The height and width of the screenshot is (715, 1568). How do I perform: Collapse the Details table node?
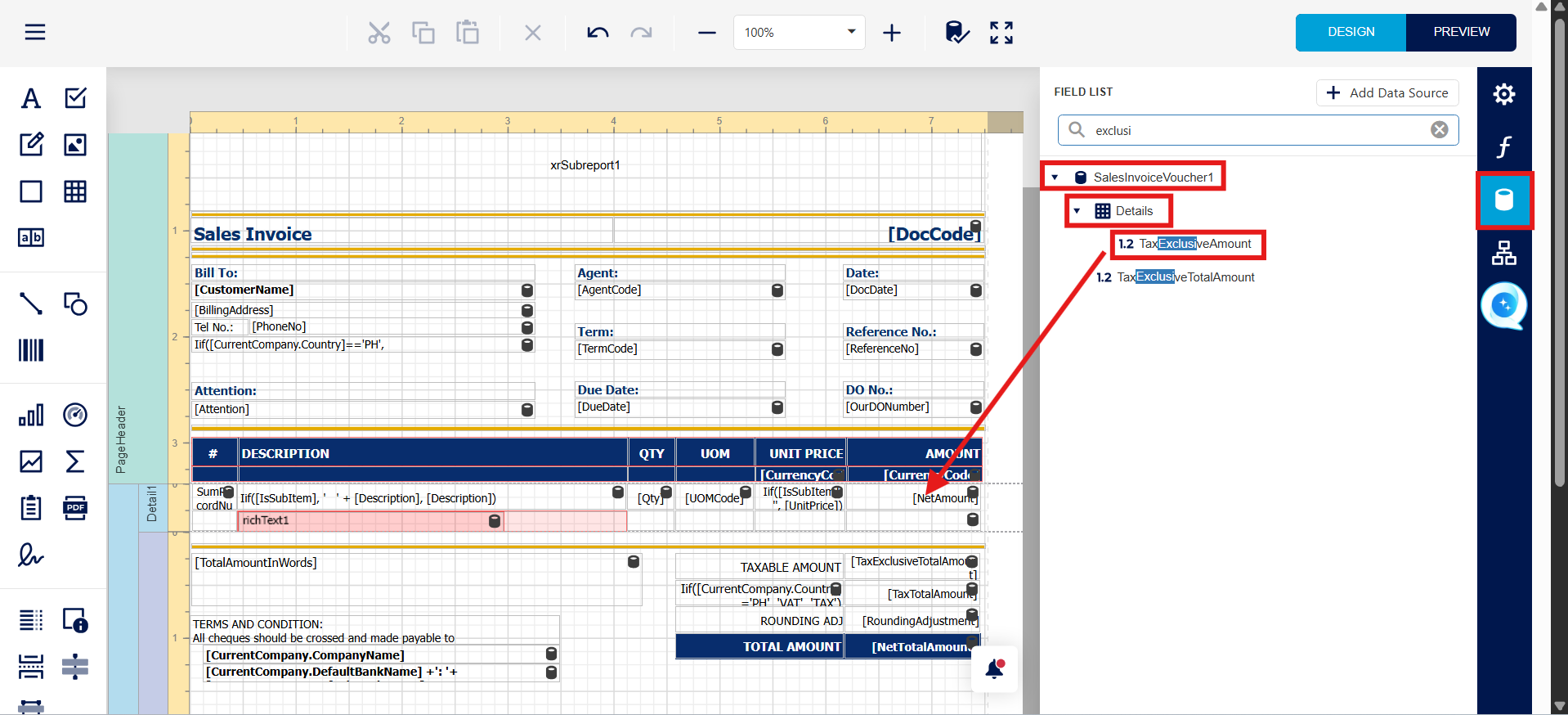tap(1077, 211)
